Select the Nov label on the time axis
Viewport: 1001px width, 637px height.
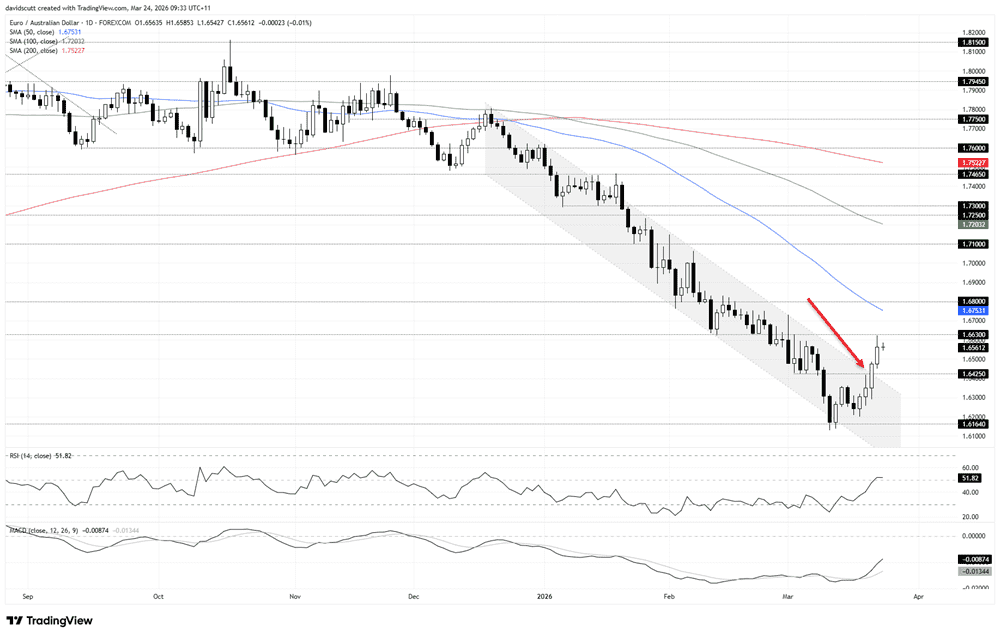tap(295, 597)
